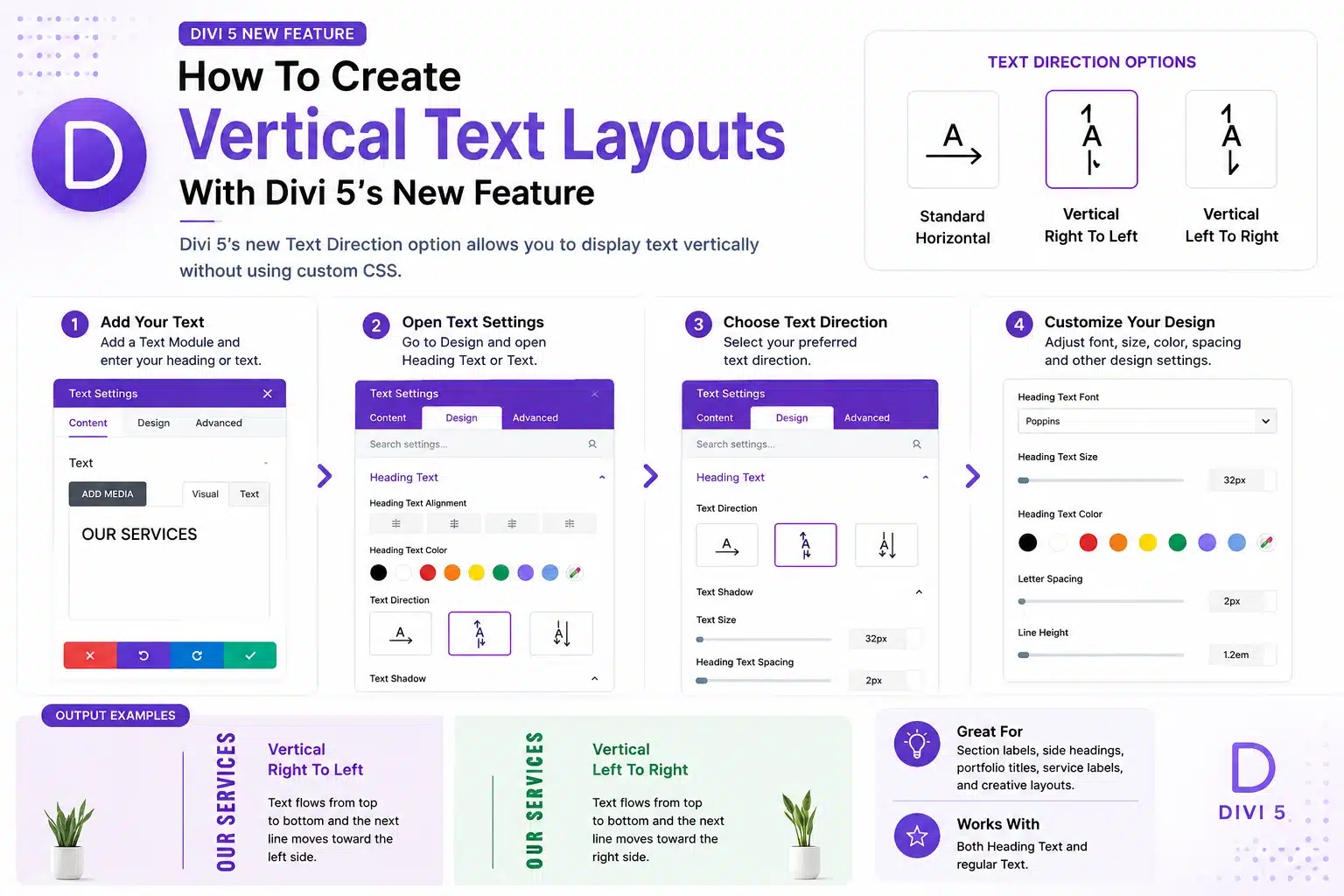Select the Vertical Right To Left option card
Image resolution: width=1344 pixels, height=896 pixels.
click(x=1091, y=139)
